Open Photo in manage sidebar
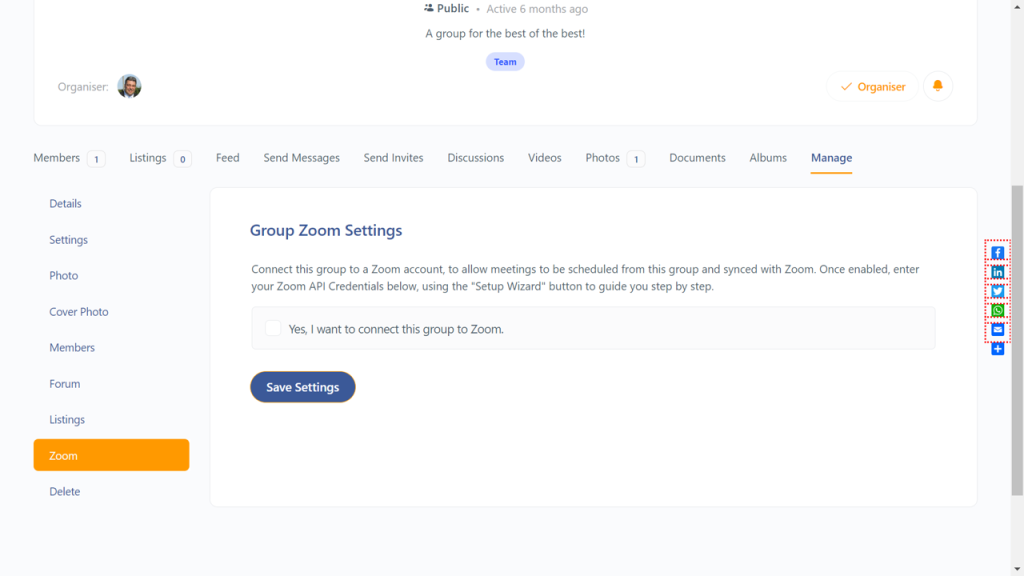 pyautogui.click(x=63, y=276)
